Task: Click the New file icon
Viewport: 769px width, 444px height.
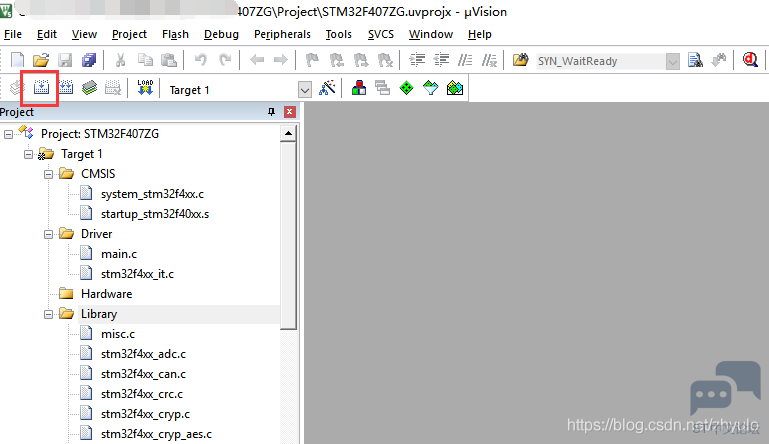Action: 17,60
